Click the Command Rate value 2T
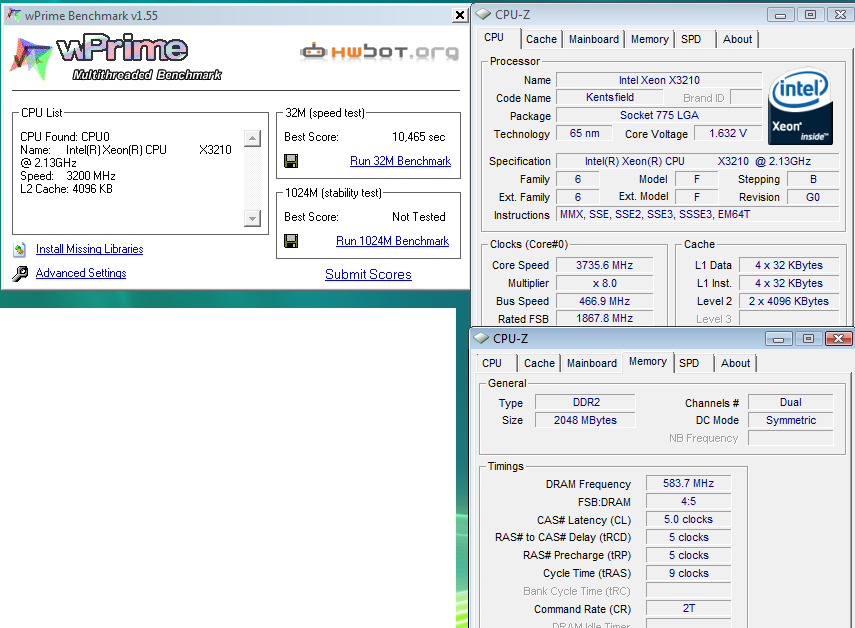855x628 pixels. coord(689,608)
